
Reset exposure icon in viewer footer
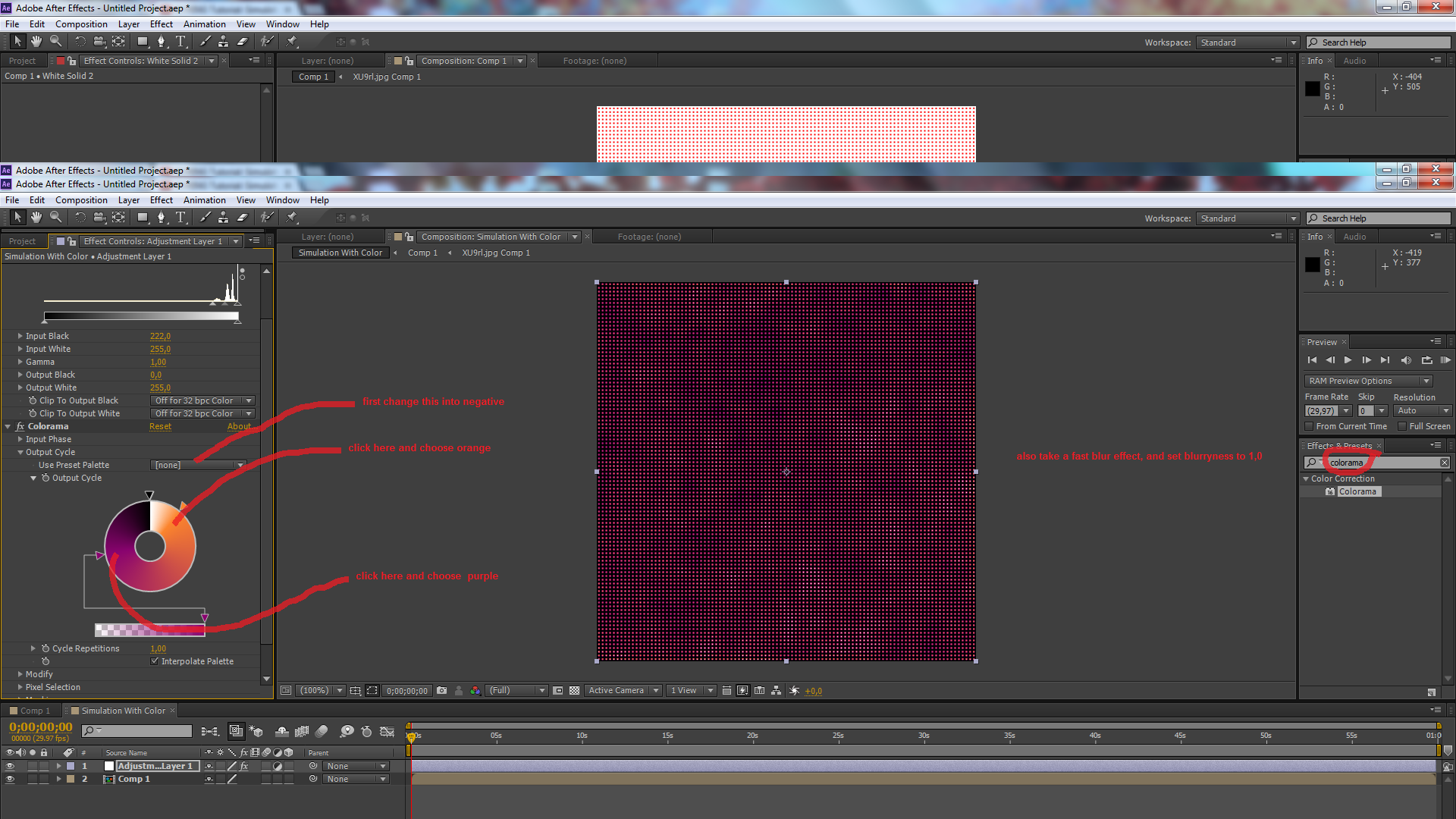[x=794, y=691]
